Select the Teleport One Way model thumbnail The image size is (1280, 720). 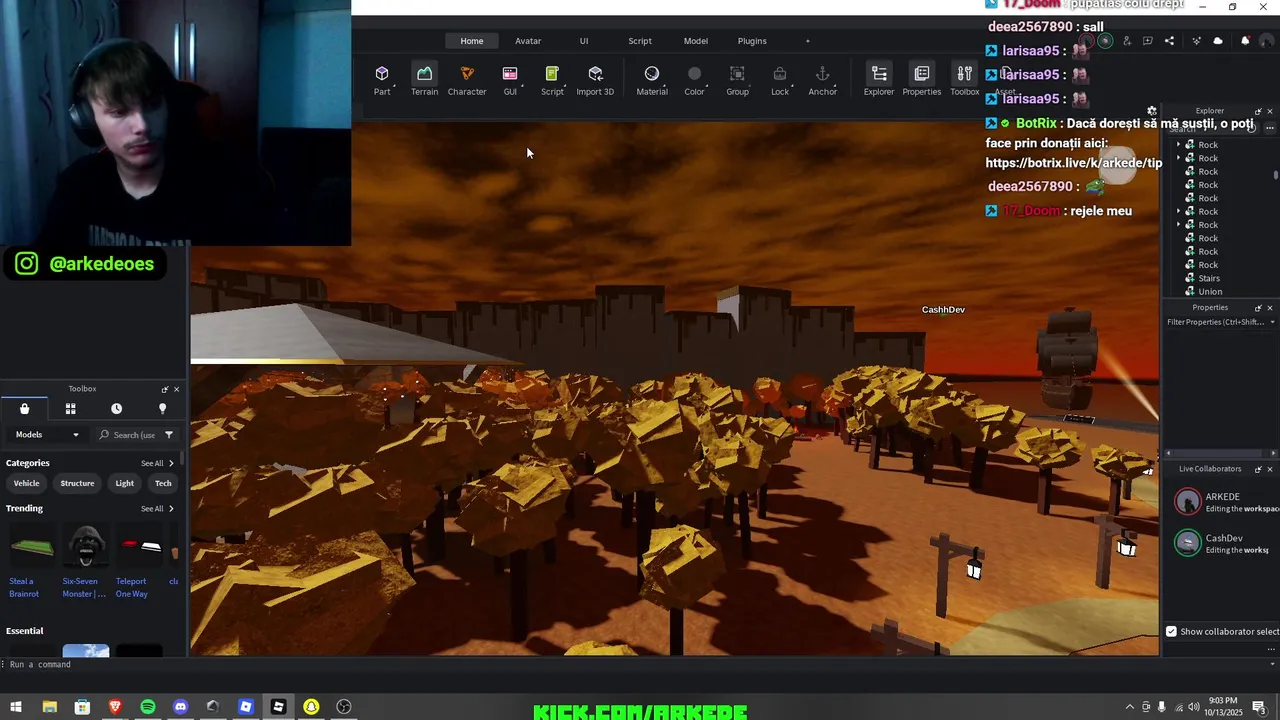coord(140,547)
